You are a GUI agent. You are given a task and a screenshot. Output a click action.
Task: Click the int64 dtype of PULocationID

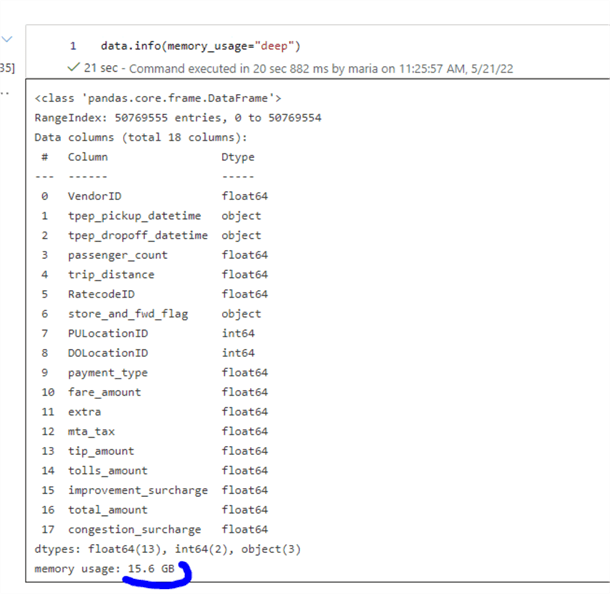(x=238, y=333)
